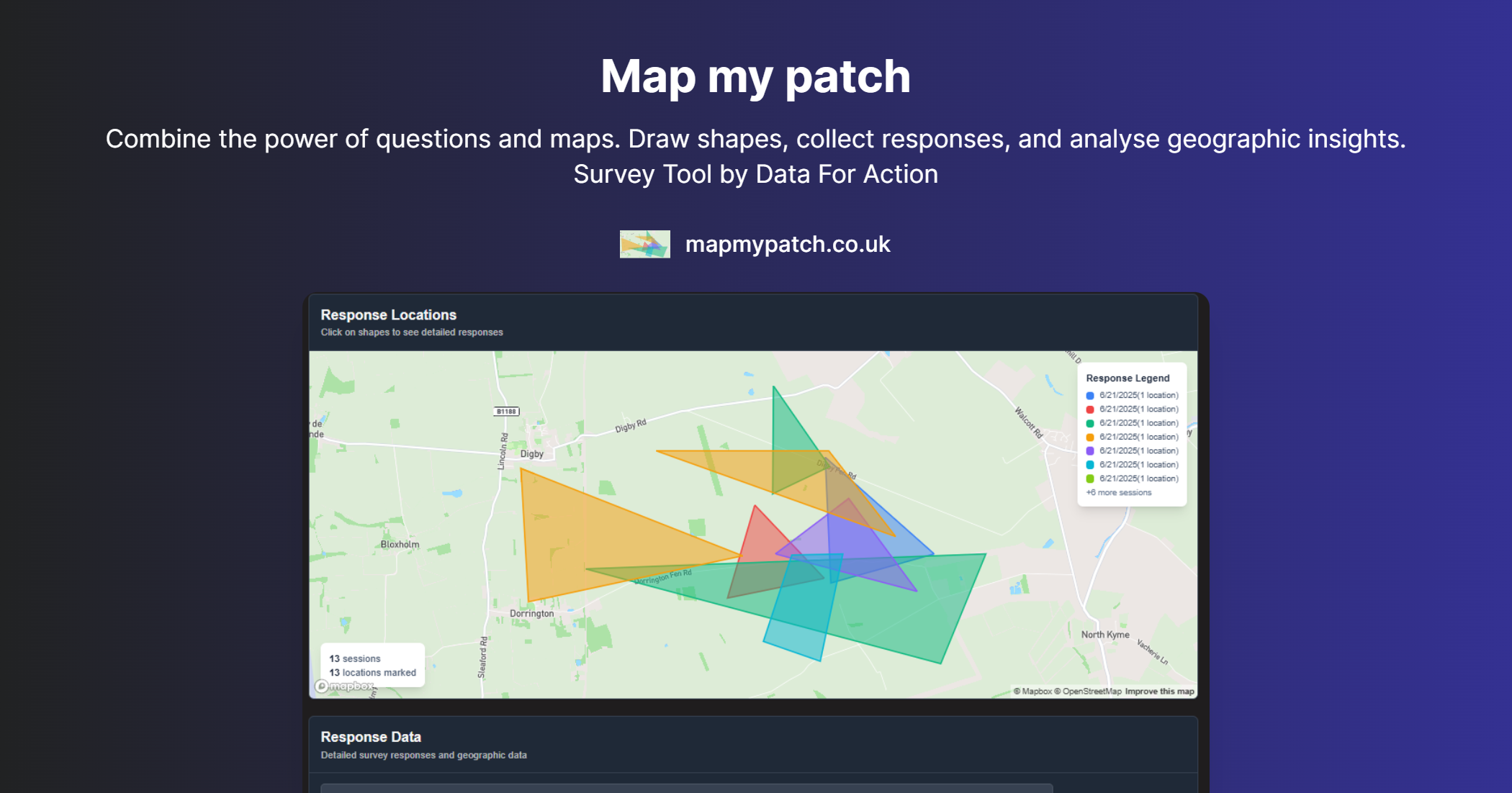This screenshot has width=1512, height=793.
Task: Select the cyan swatch in Response Legend
Action: (1090, 465)
